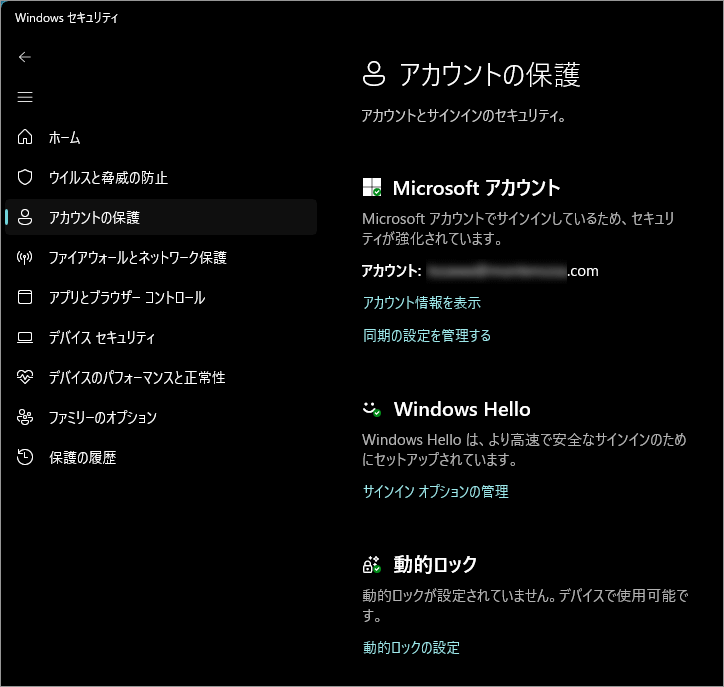Click the Microsoft アカウント heading logo
Viewport: 724px width, 687px height.
pyautogui.click(x=372, y=188)
